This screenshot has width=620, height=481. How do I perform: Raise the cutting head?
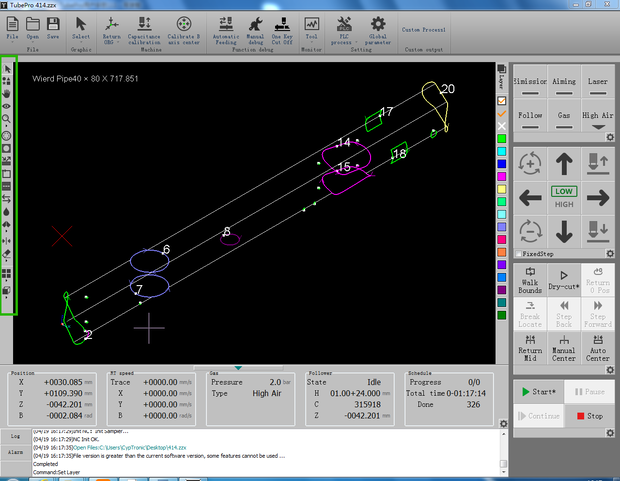coord(598,164)
